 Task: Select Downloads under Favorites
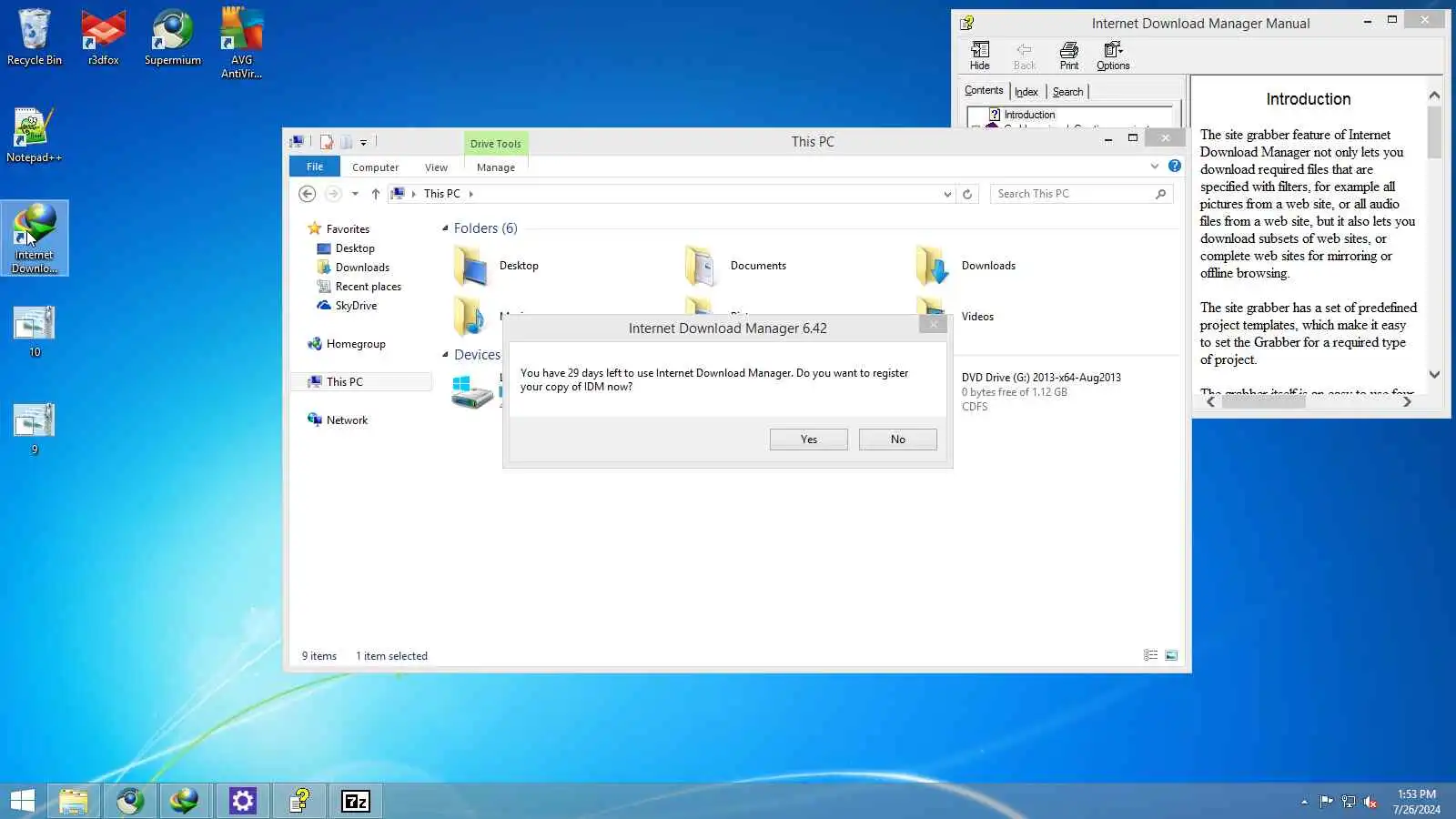(362, 268)
